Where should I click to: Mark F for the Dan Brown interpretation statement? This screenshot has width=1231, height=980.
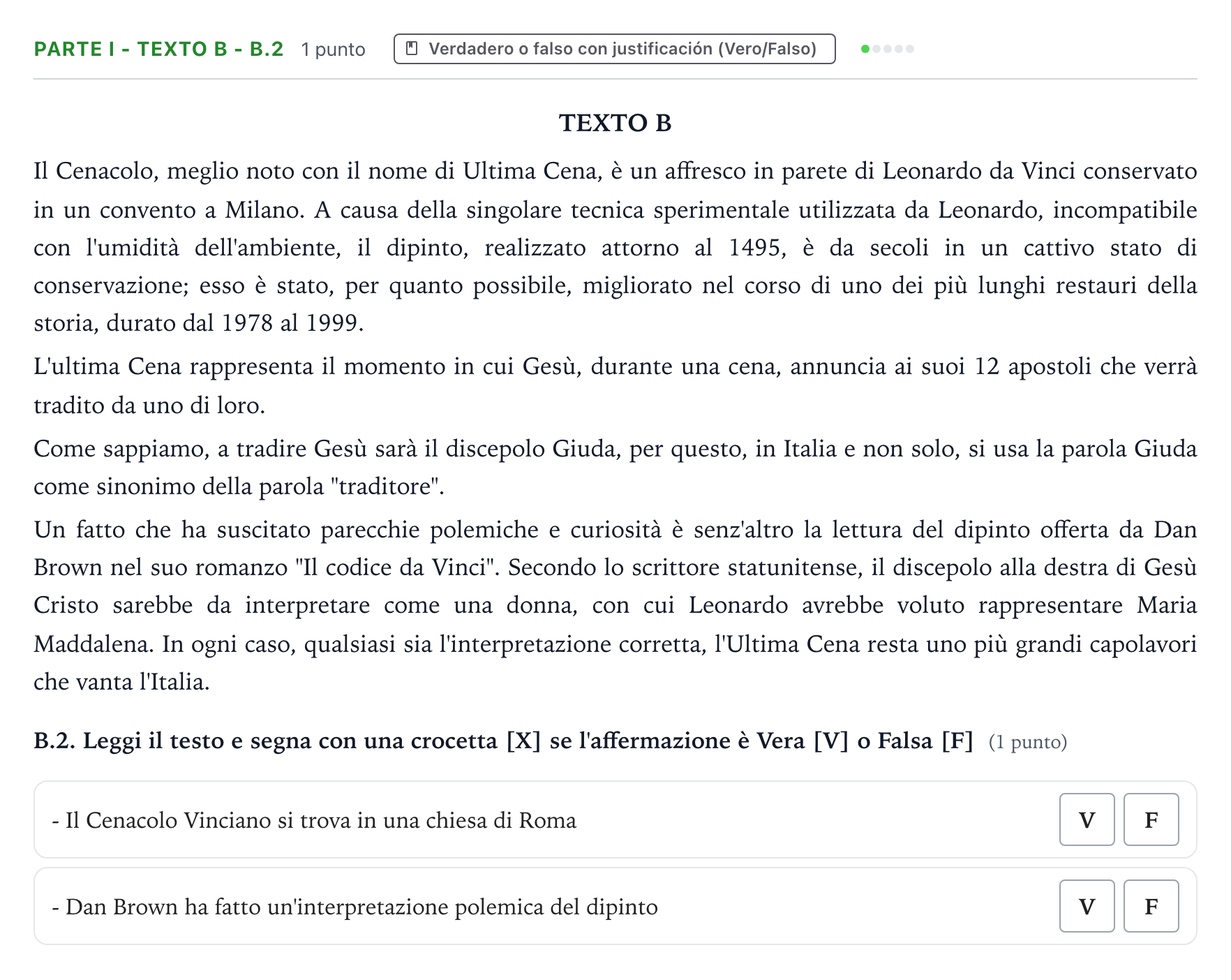point(1151,906)
